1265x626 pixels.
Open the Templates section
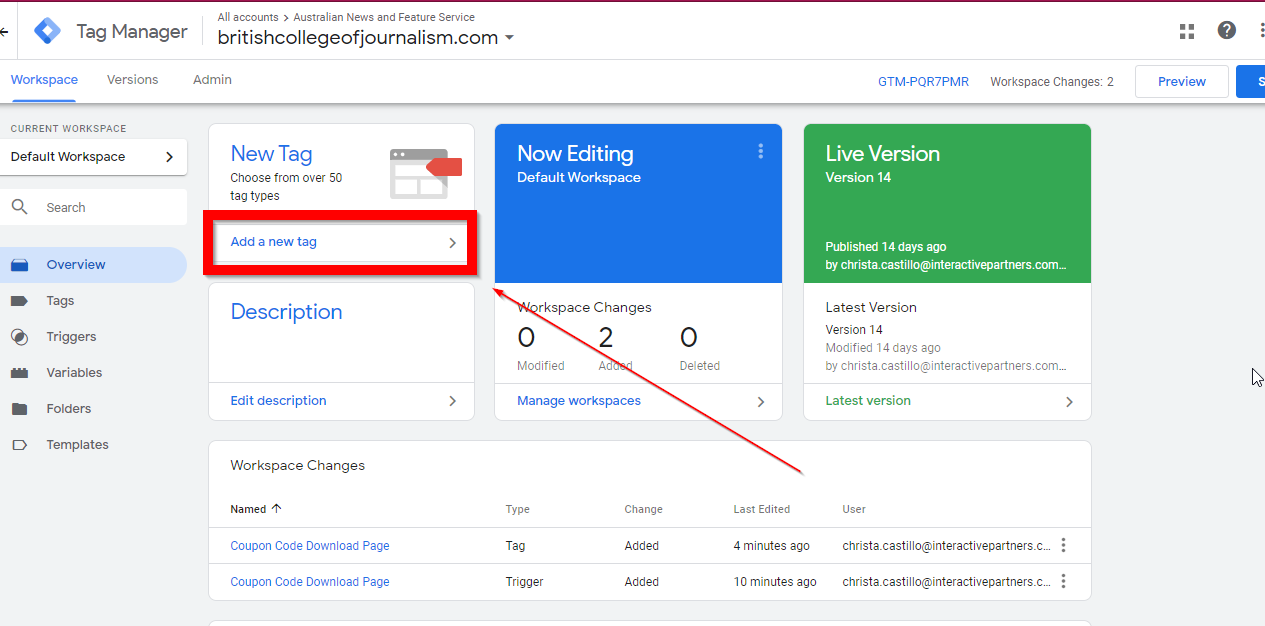point(77,444)
